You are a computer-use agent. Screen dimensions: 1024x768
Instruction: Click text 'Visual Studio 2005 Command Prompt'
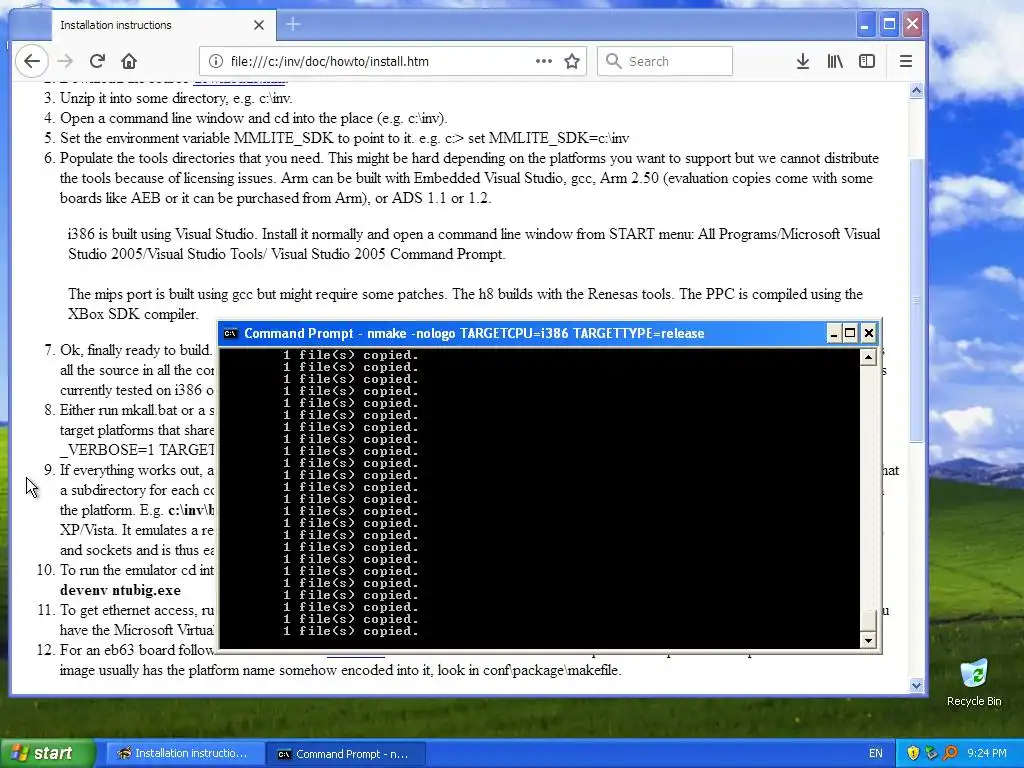tap(388, 254)
